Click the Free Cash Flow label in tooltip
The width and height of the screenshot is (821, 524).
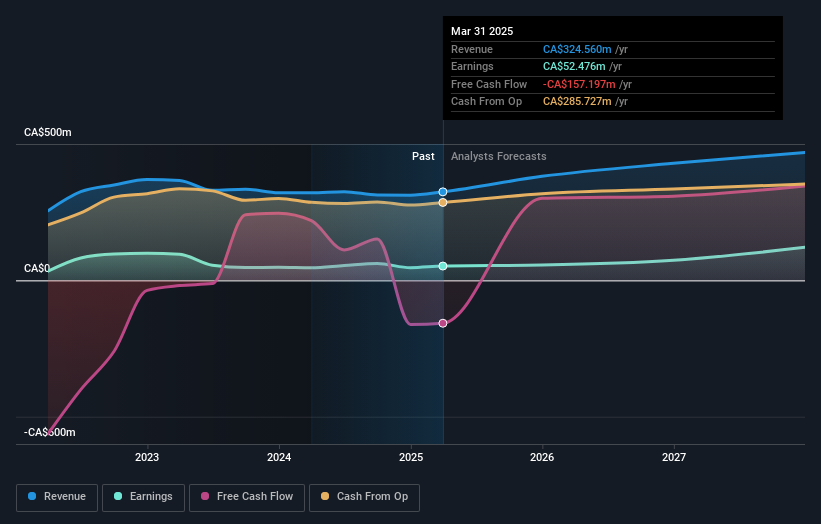click(x=489, y=84)
